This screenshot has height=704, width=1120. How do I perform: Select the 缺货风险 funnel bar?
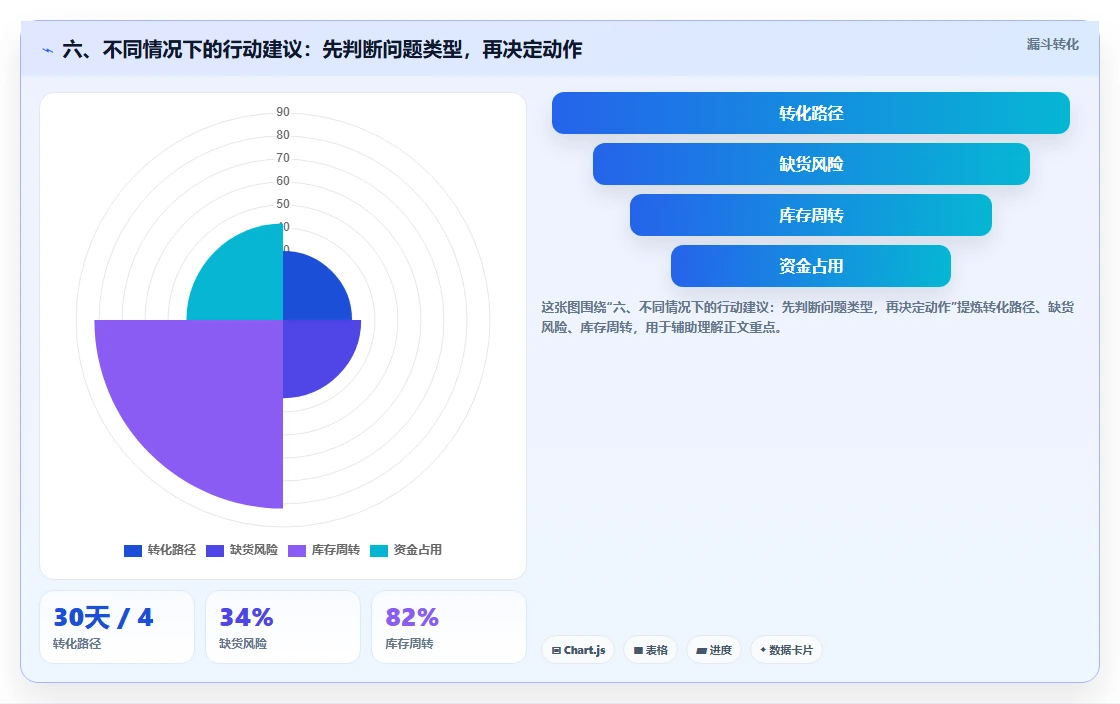pyautogui.click(x=811, y=164)
